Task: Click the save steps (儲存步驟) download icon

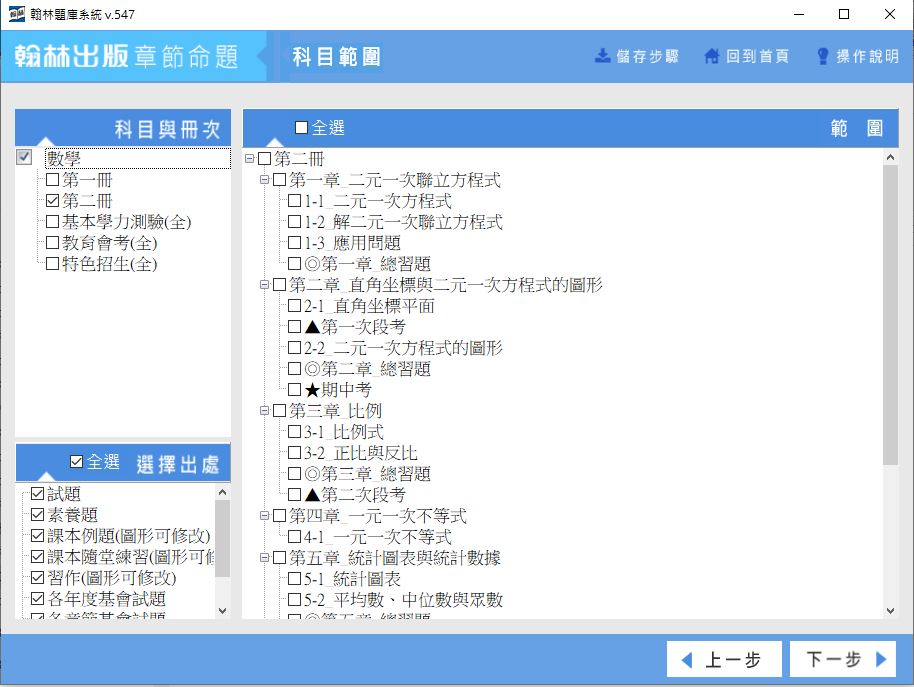Action: (x=603, y=56)
